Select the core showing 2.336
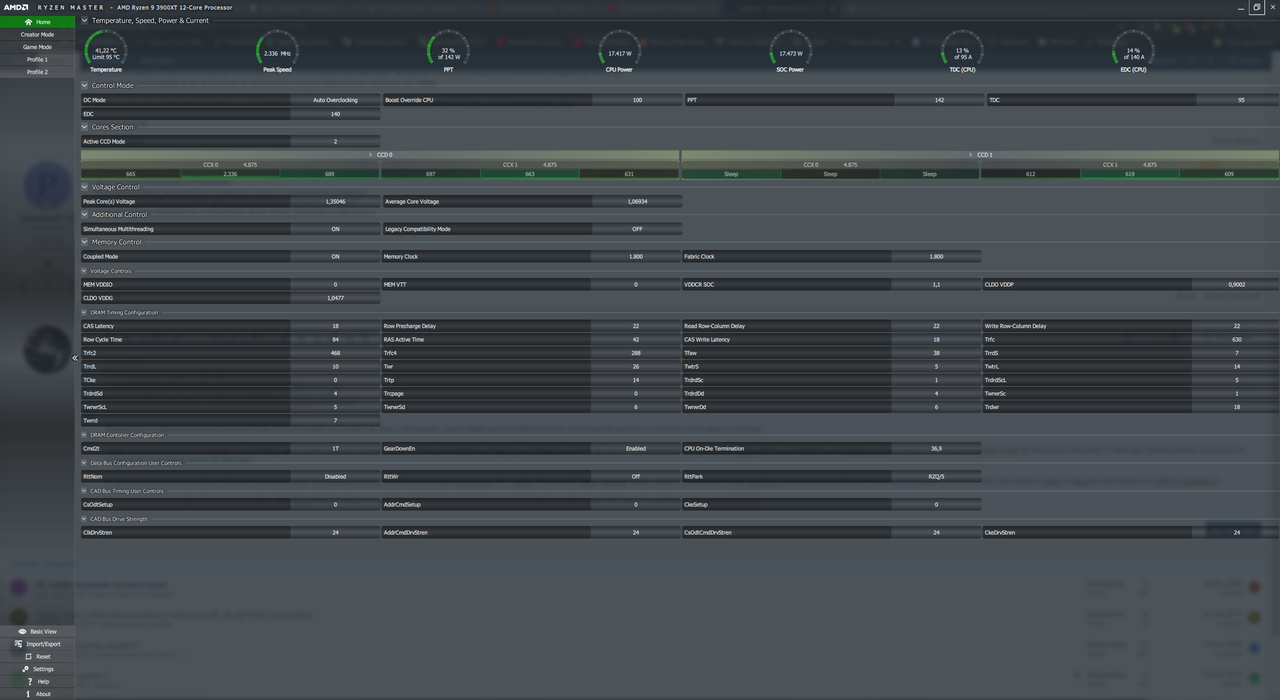This screenshot has width=1280, height=700. click(230, 174)
